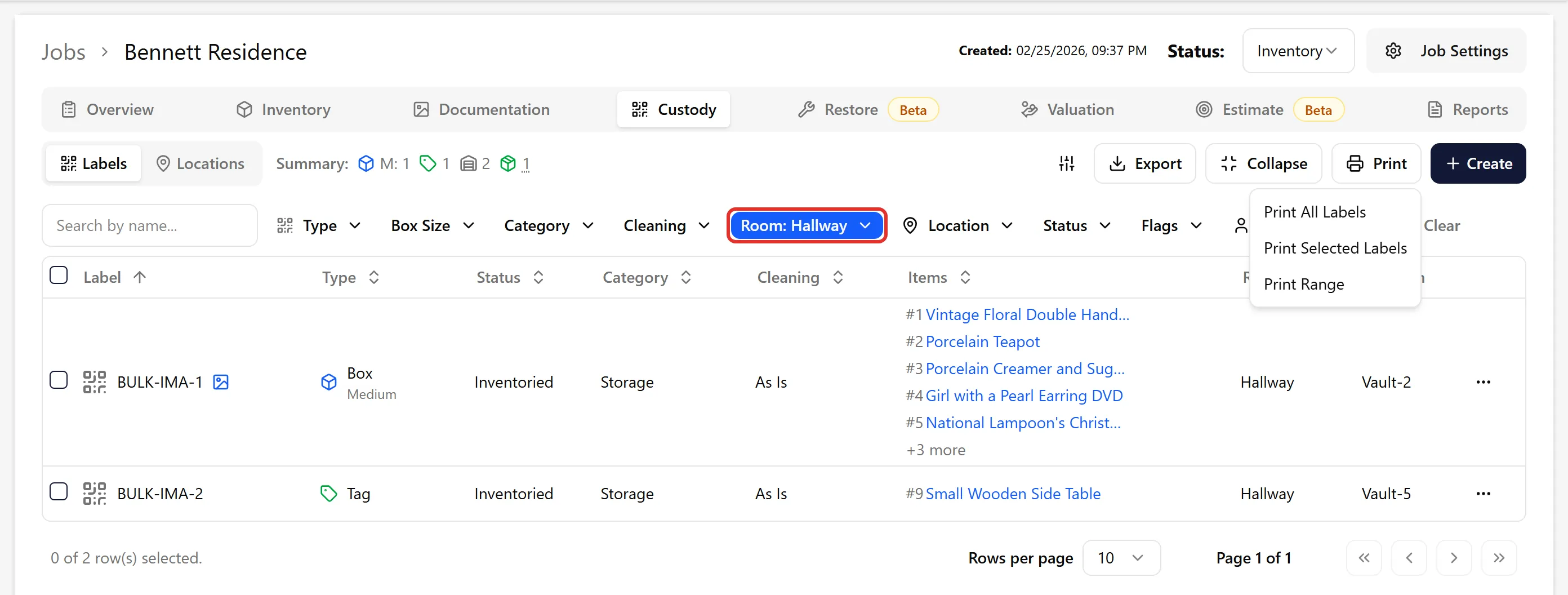Viewport: 1568px width, 595px height.
Task: Click the Export button
Action: pyautogui.click(x=1144, y=163)
